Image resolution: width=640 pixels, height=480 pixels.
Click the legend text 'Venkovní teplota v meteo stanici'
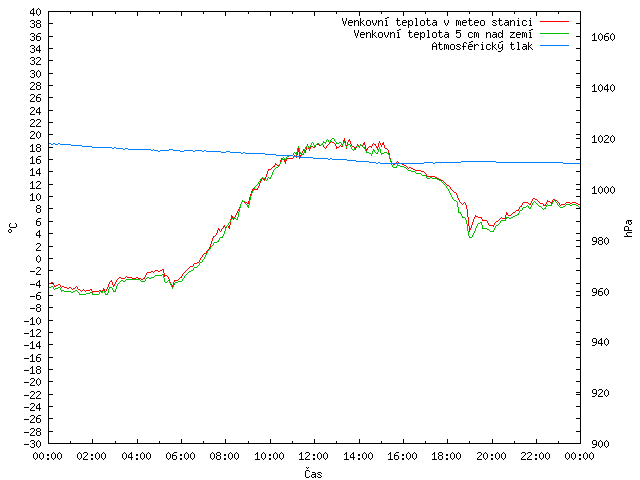437,22
